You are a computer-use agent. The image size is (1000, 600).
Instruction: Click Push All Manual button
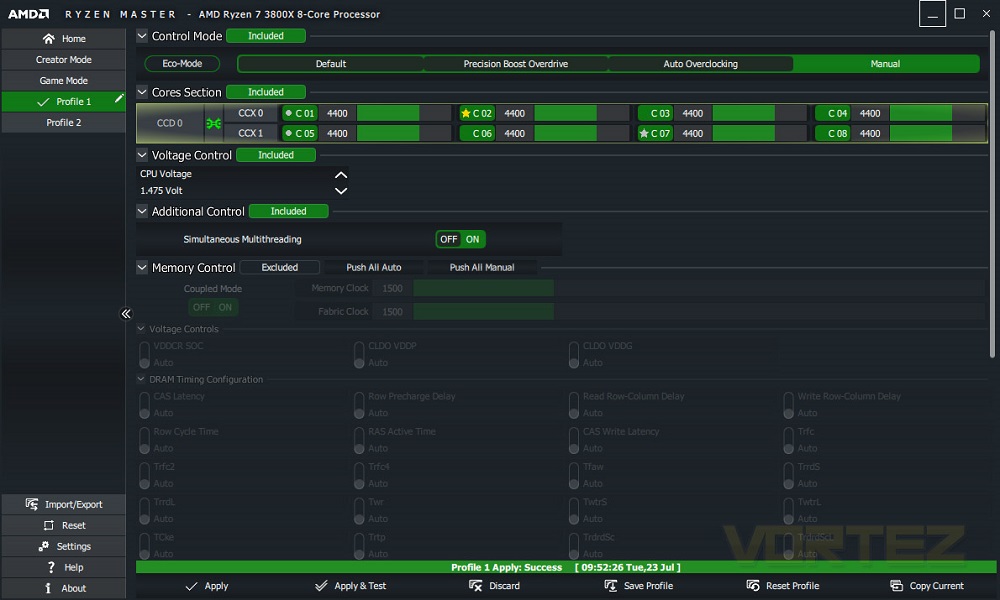(482, 268)
